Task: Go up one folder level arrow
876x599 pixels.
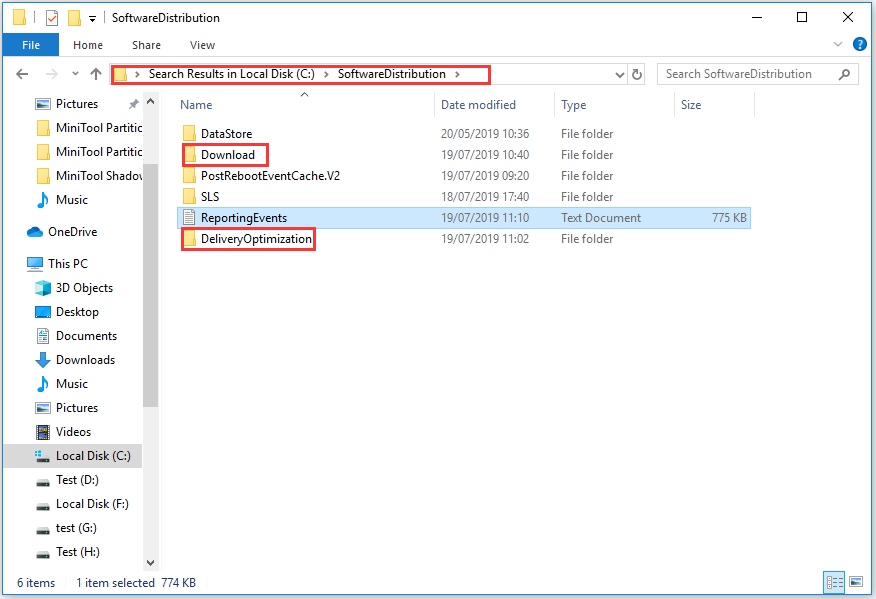Action: tap(96, 74)
